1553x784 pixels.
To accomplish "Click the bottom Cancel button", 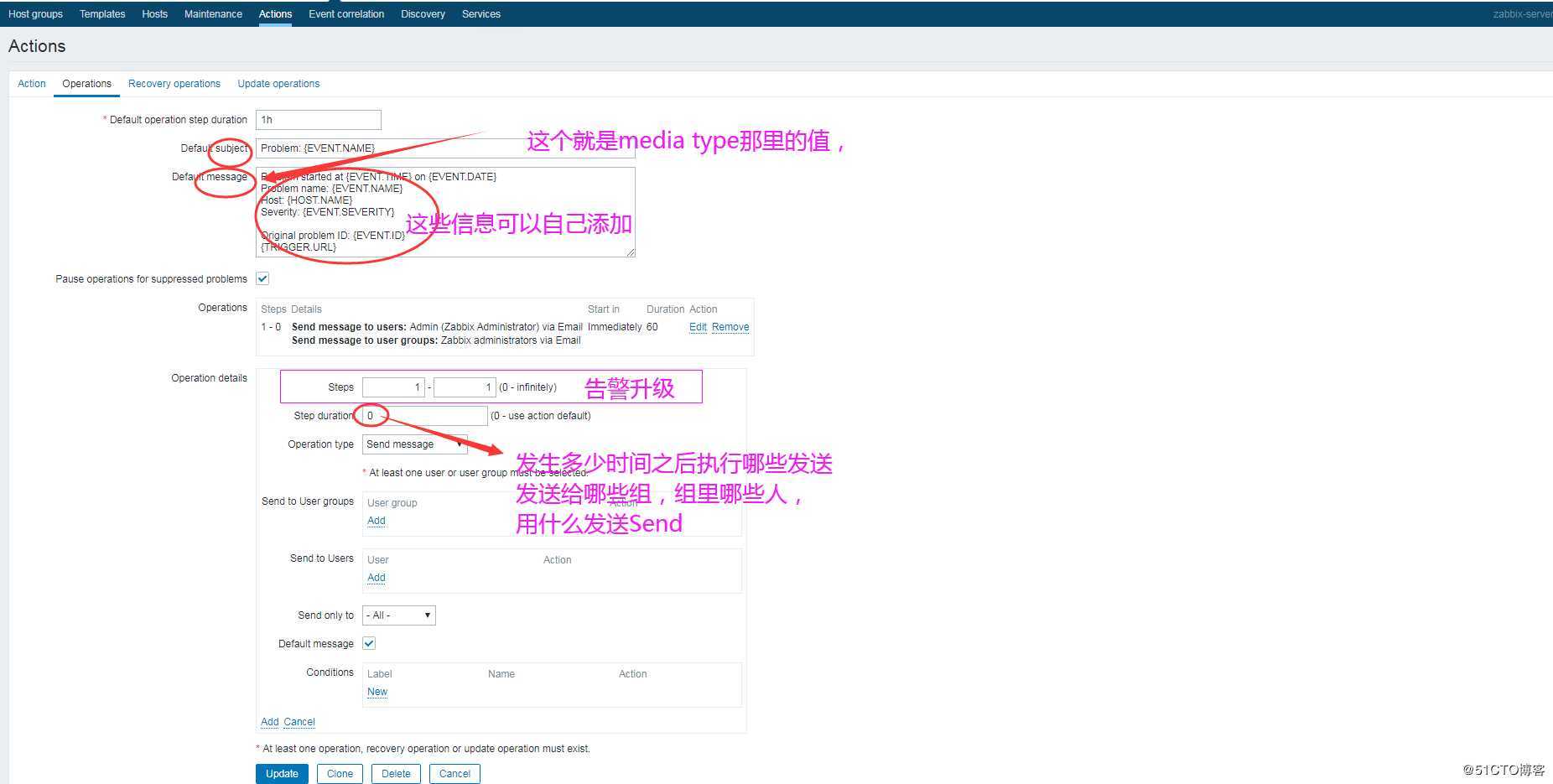I will [x=454, y=774].
